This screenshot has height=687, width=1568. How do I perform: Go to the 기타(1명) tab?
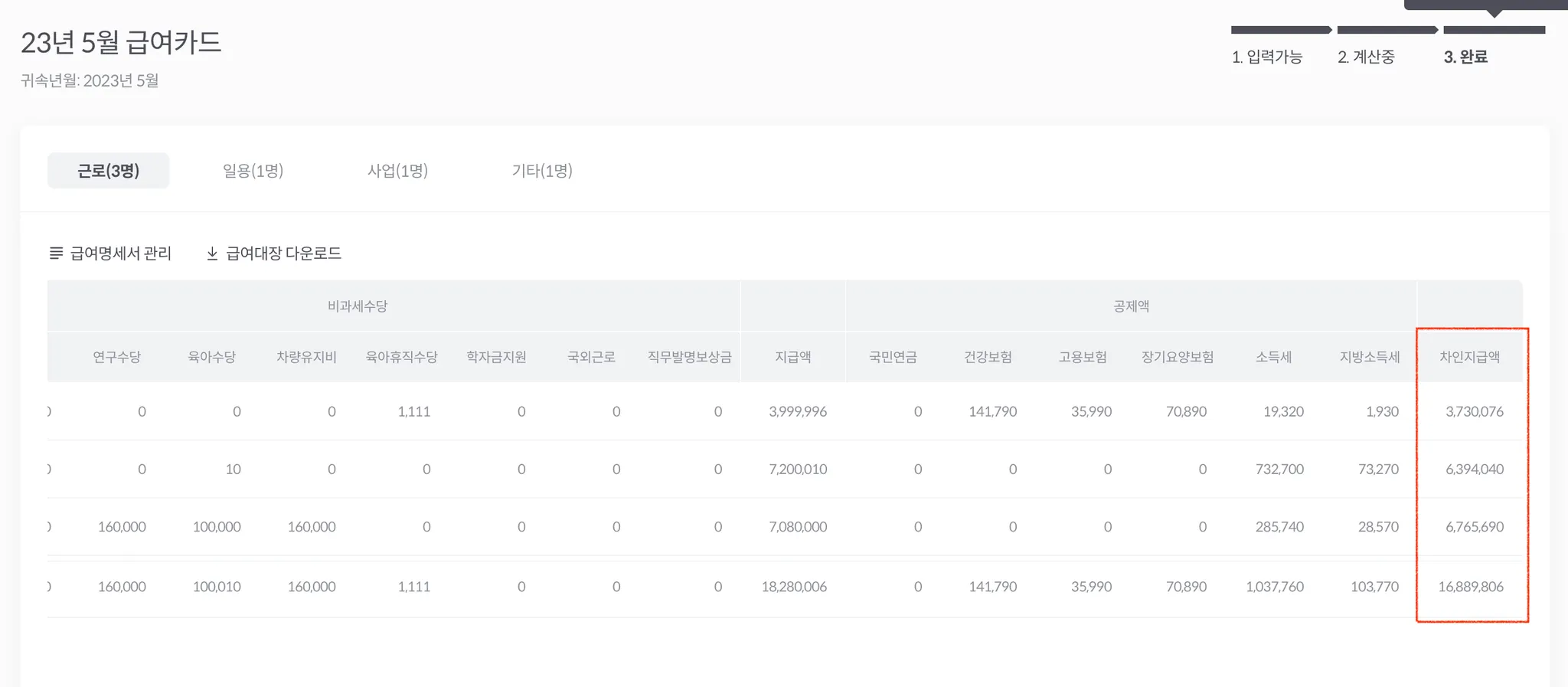coord(542,171)
